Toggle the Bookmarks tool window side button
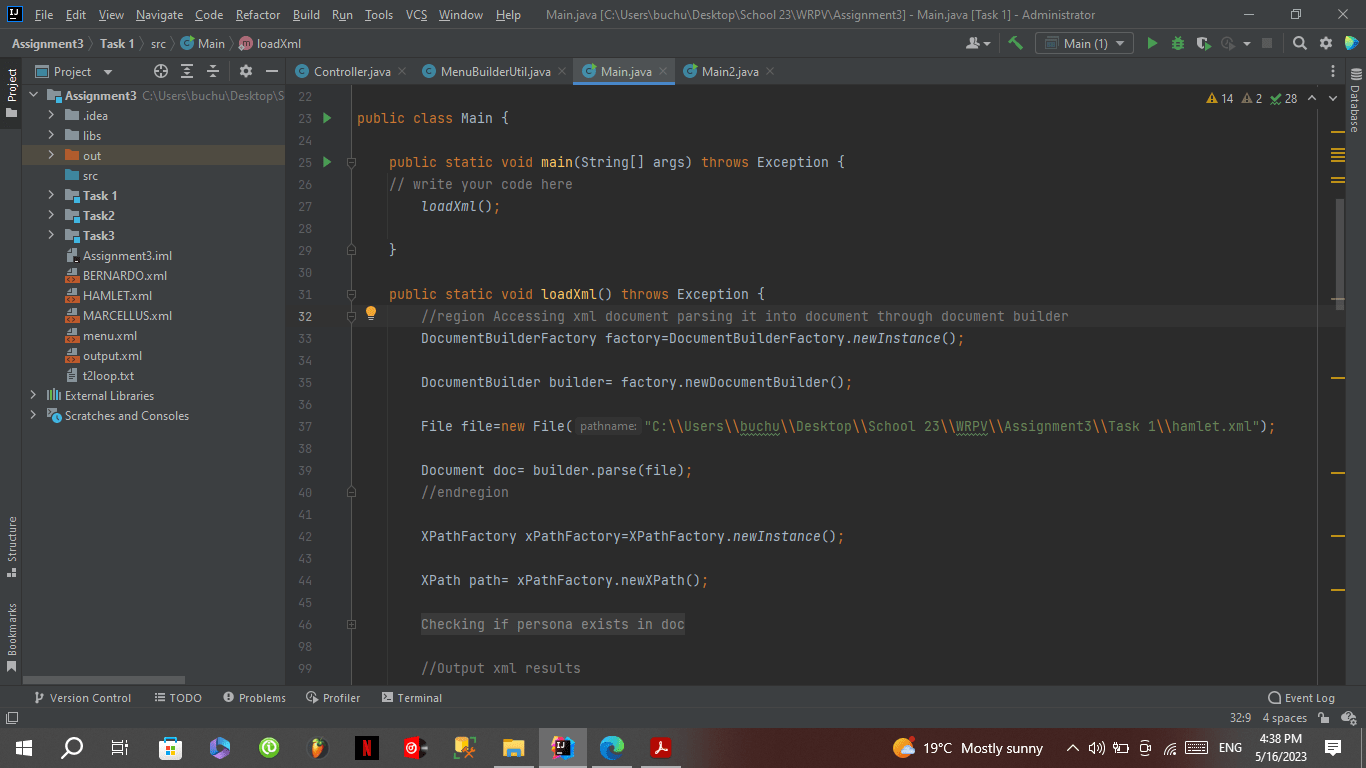1366x768 pixels. click(x=11, y=637)
